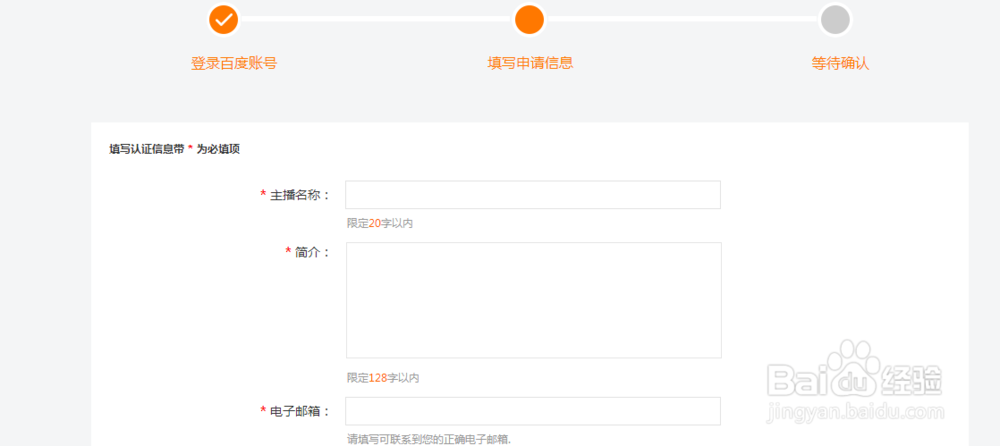Click the 请填写可联系到您的正确电子邮箱 hint
The width and height of the screenshot is (1000, 446).
pos(429,439)
